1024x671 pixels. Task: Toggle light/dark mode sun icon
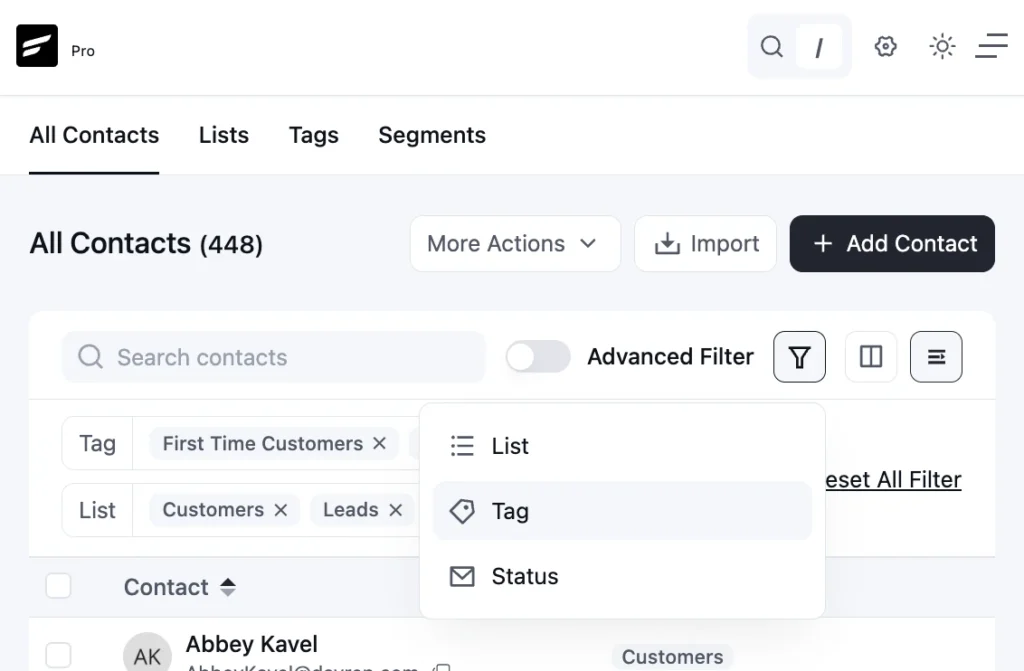[x=942, y=46]
